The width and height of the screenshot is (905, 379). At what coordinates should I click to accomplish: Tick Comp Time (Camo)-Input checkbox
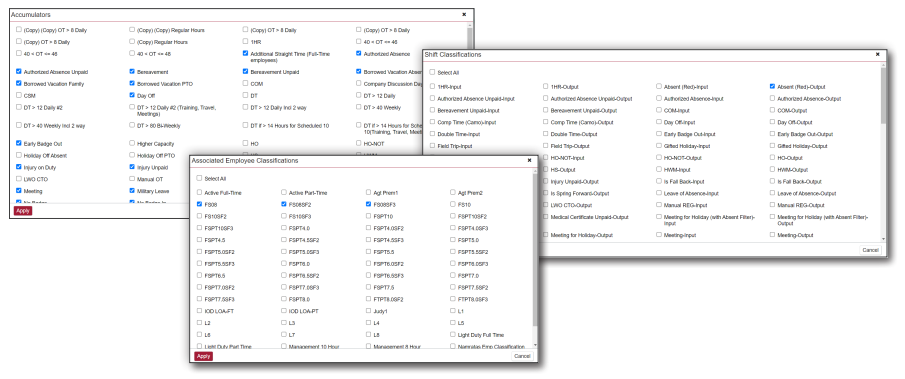coord(432,122)
